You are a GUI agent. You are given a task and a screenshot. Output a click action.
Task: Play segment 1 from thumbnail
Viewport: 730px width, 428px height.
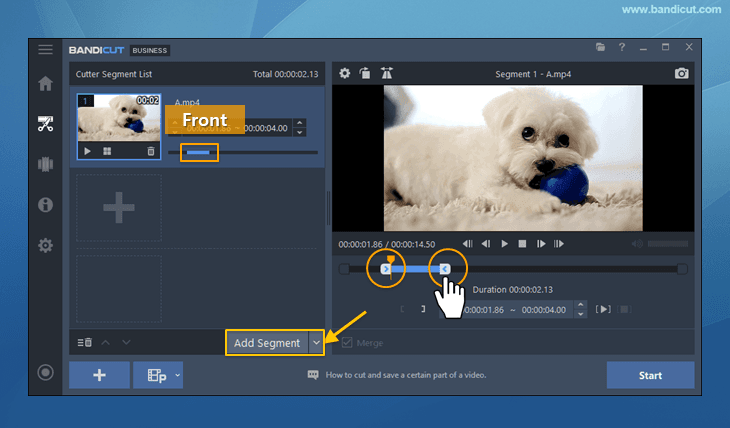click(87, 151)
